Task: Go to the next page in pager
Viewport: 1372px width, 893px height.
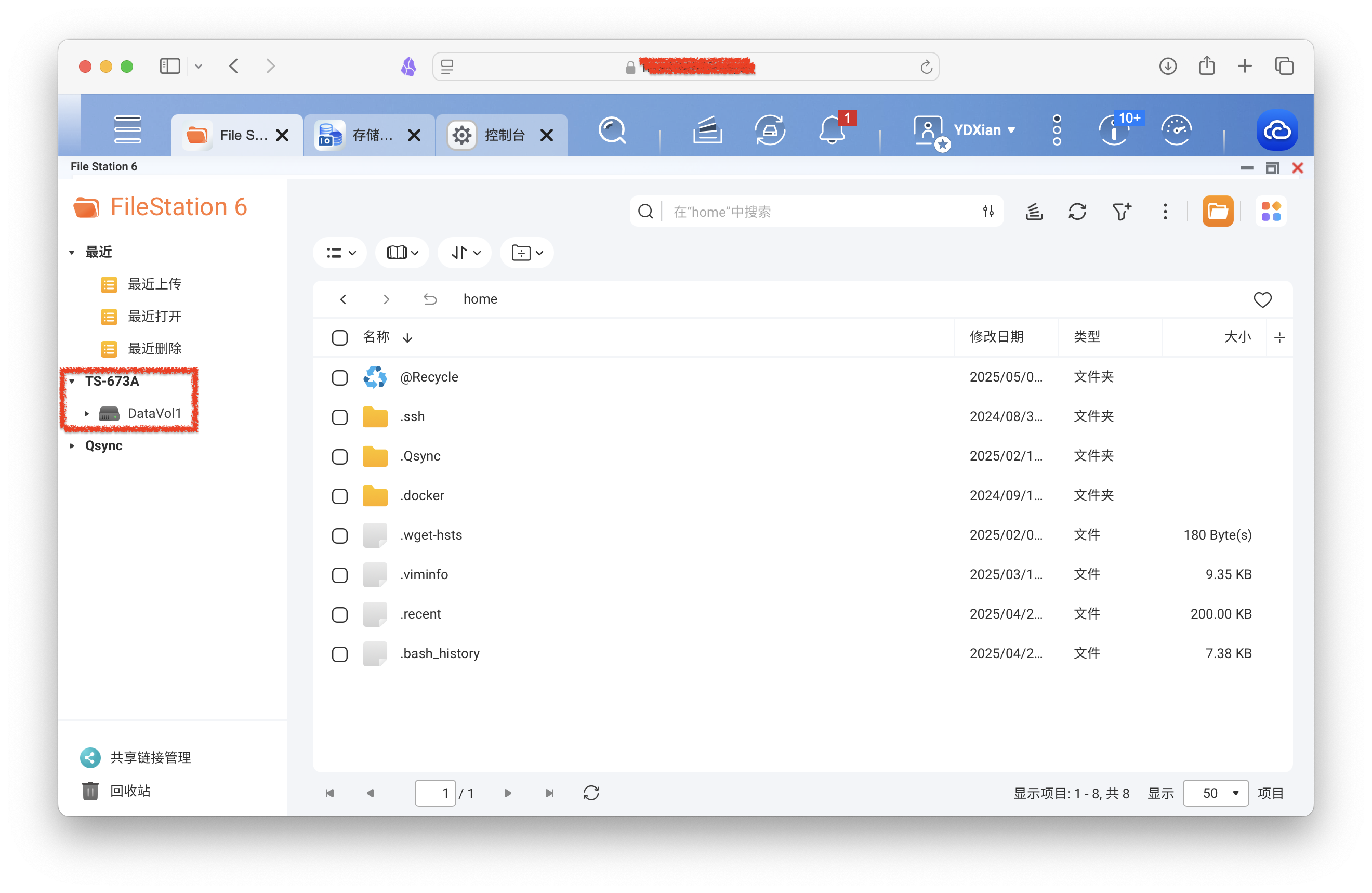Action: (508, 793)
